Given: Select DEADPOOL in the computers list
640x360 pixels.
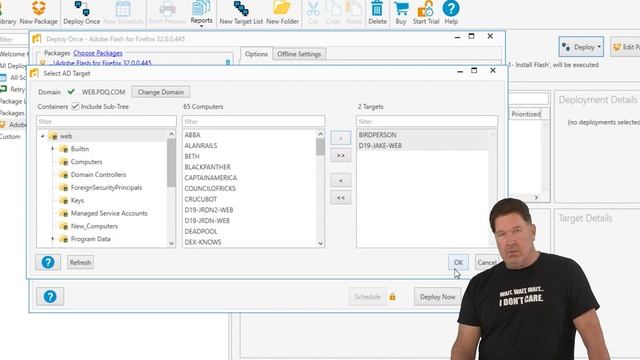Looking at the screenshot, I should click(201, 231).
